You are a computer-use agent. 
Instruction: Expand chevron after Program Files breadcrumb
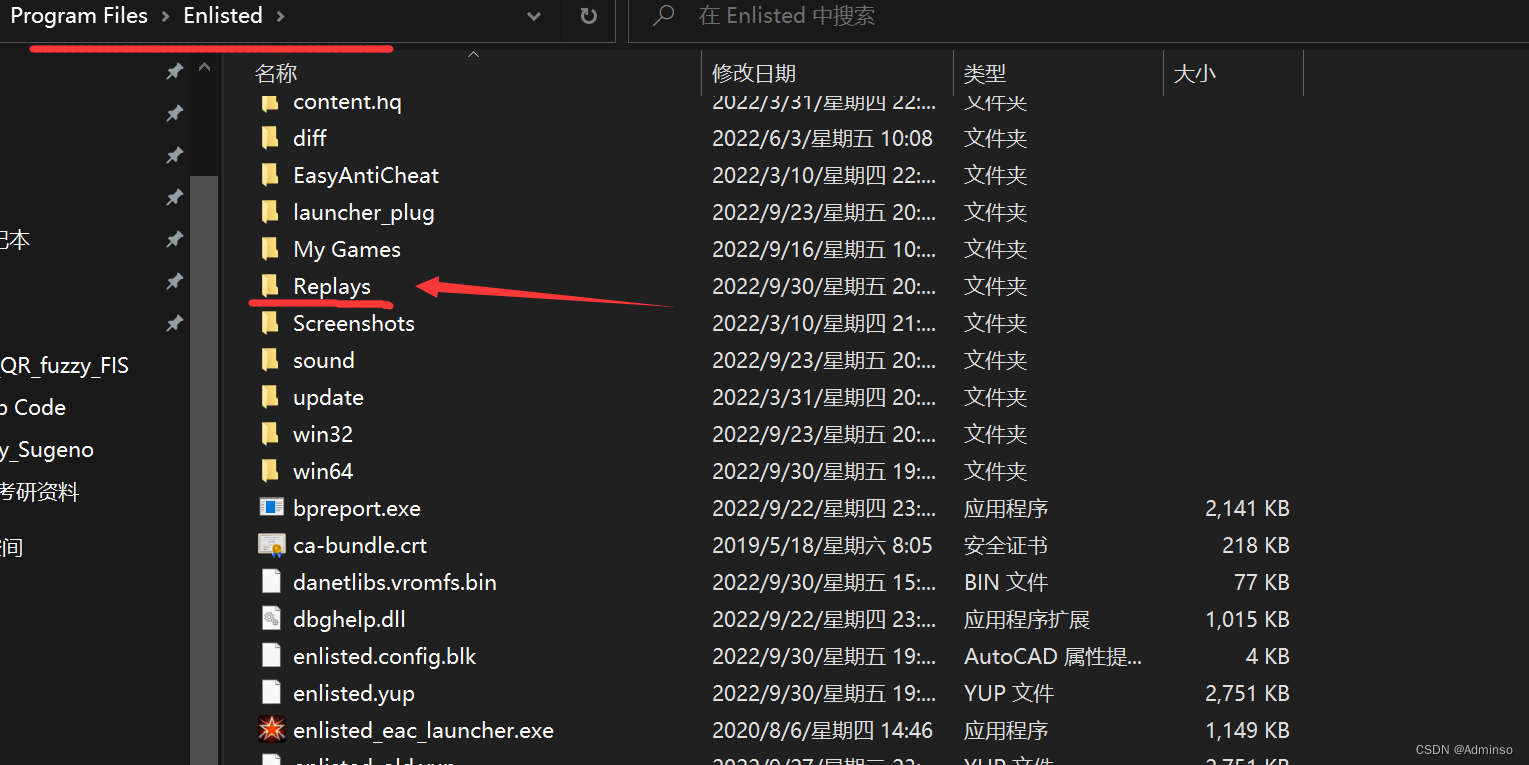pyautogui.click(x=165, y=16)
